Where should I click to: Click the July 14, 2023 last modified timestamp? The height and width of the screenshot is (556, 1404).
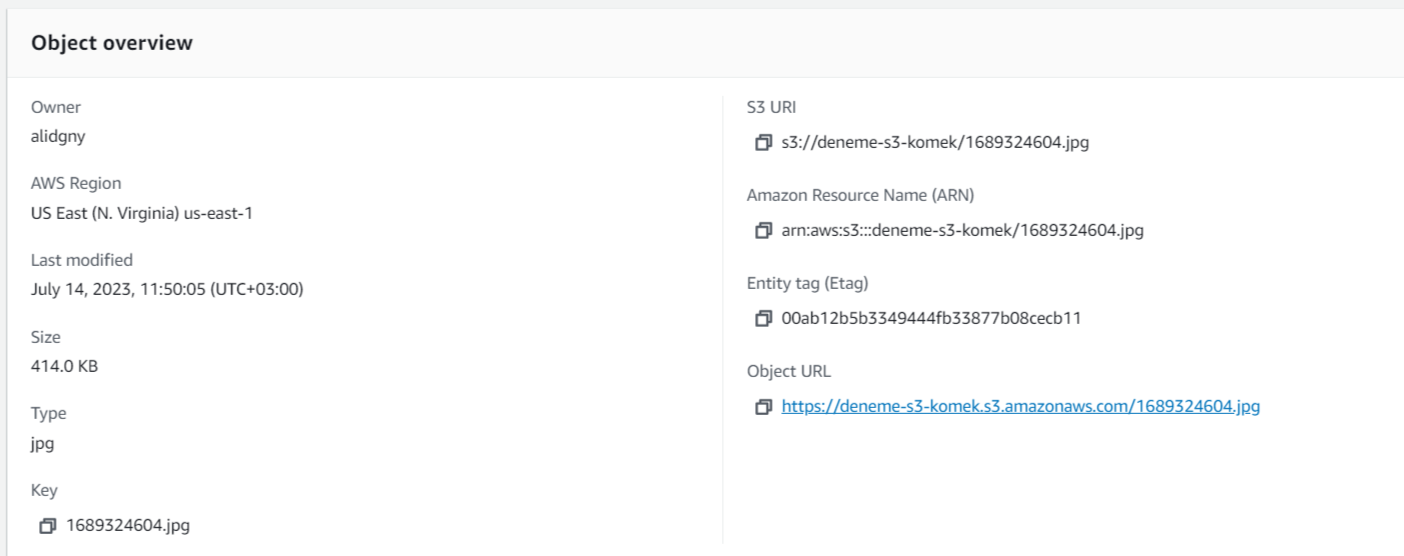[x=167, y=289]
